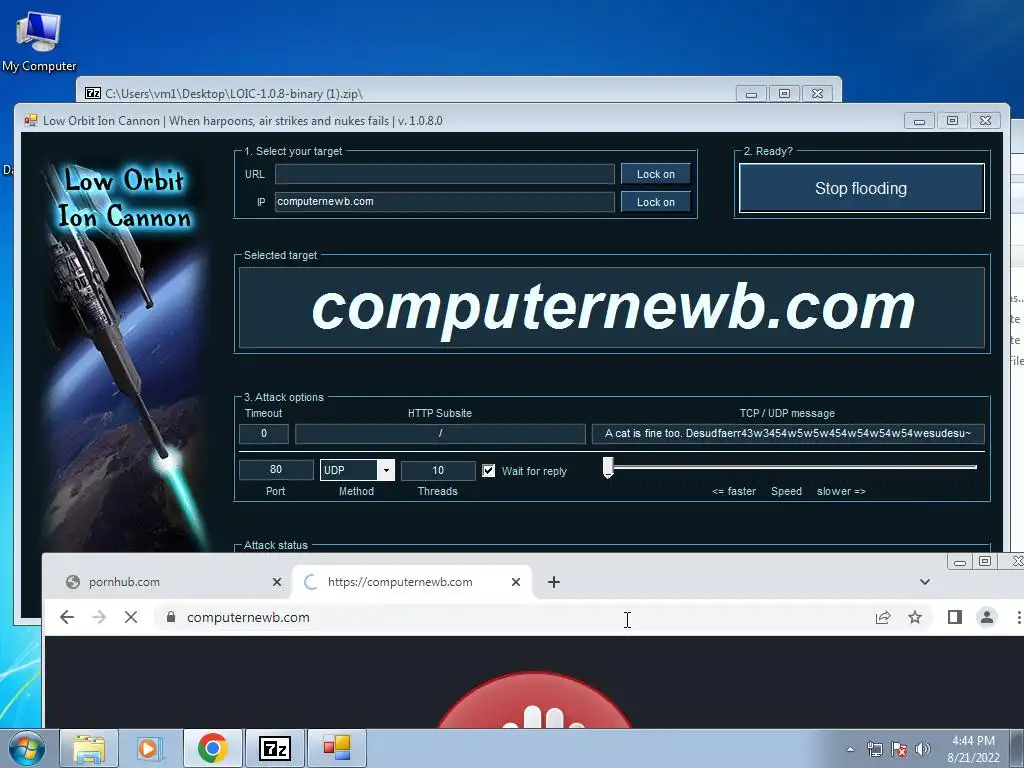Click the selected target computernewb.com text
The width and height of the screenshot is (1024, 768).
click(614, 308)
